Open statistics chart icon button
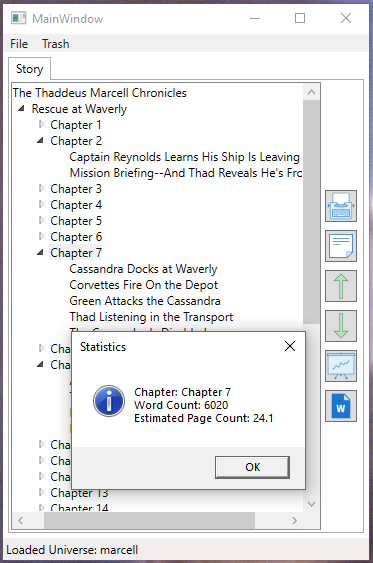Screen dimensions: 373x563 pyautogui.click(x=341, y=366)
